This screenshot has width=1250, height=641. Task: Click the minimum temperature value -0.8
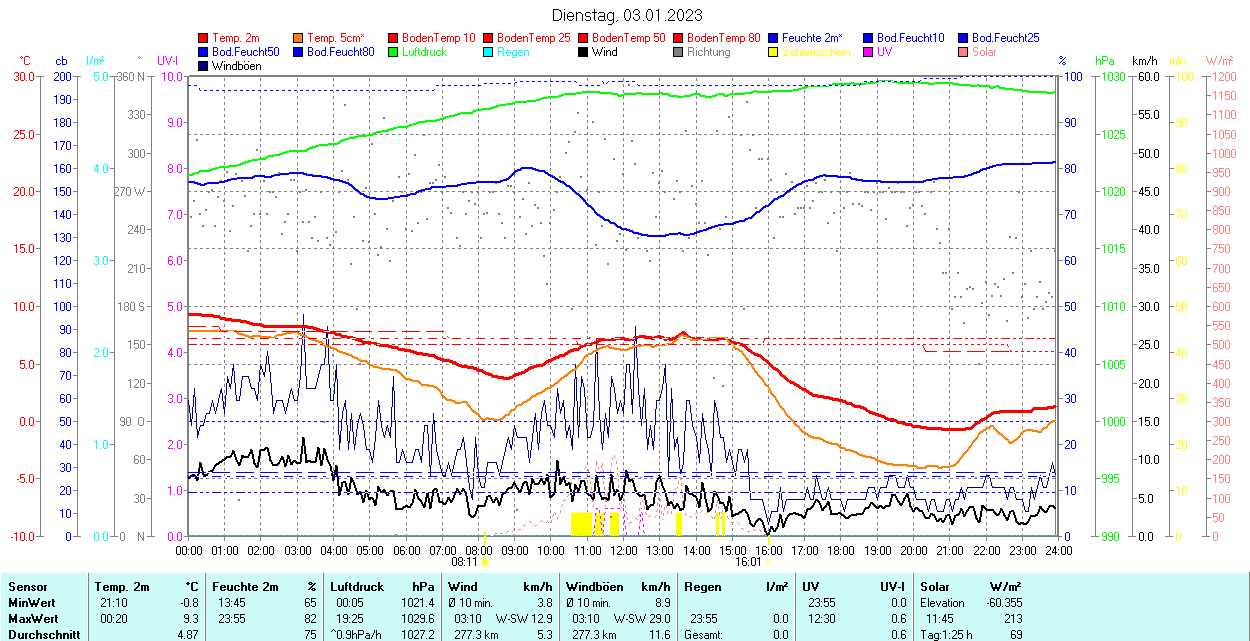(190, 603)
